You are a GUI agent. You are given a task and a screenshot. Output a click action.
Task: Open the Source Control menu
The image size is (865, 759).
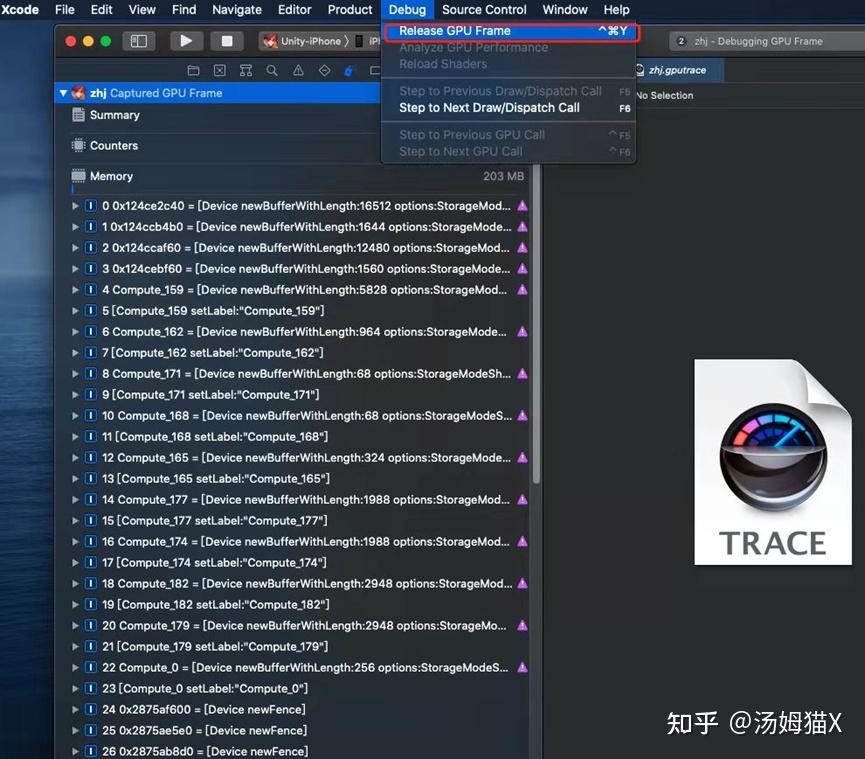(484, 9)
